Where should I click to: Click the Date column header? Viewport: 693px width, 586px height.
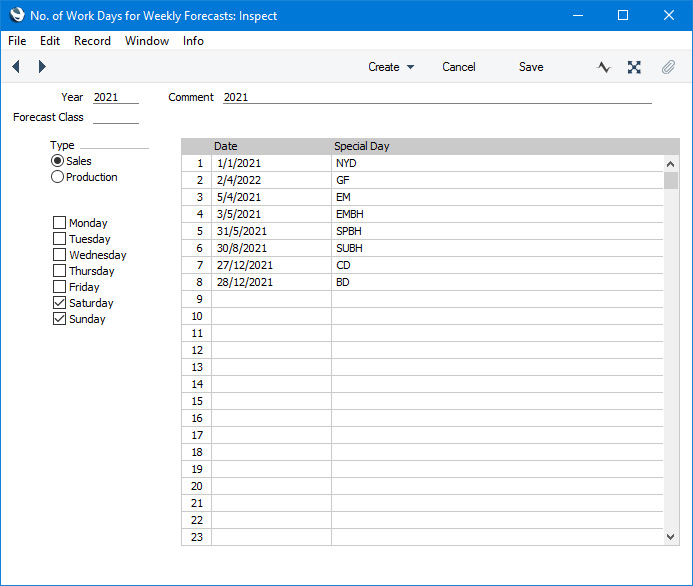coord(271,146)
